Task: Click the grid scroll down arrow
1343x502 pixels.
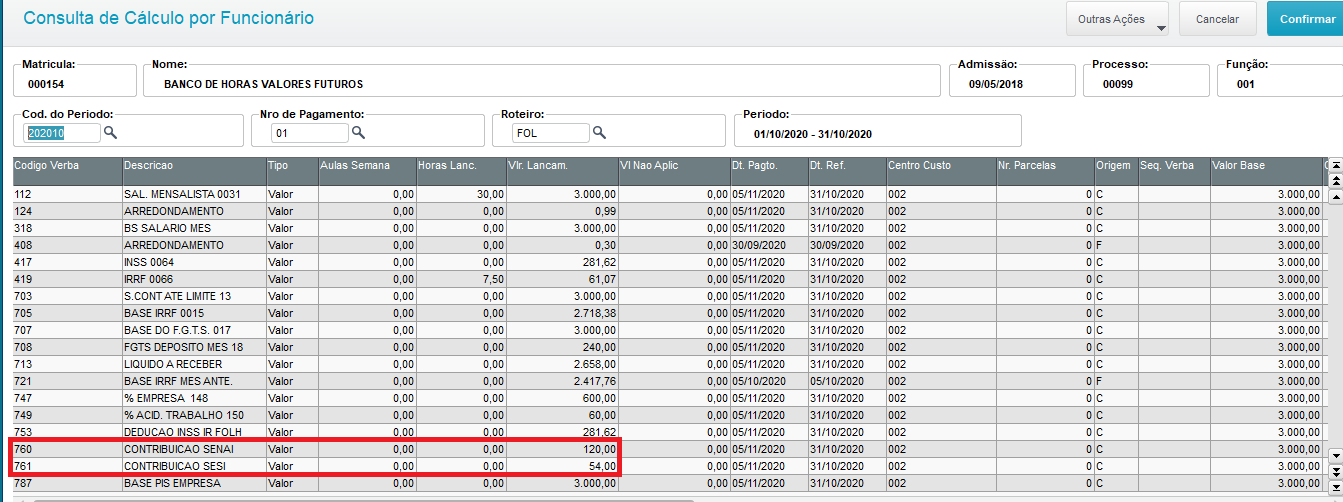Action: tap(1334, 455)
